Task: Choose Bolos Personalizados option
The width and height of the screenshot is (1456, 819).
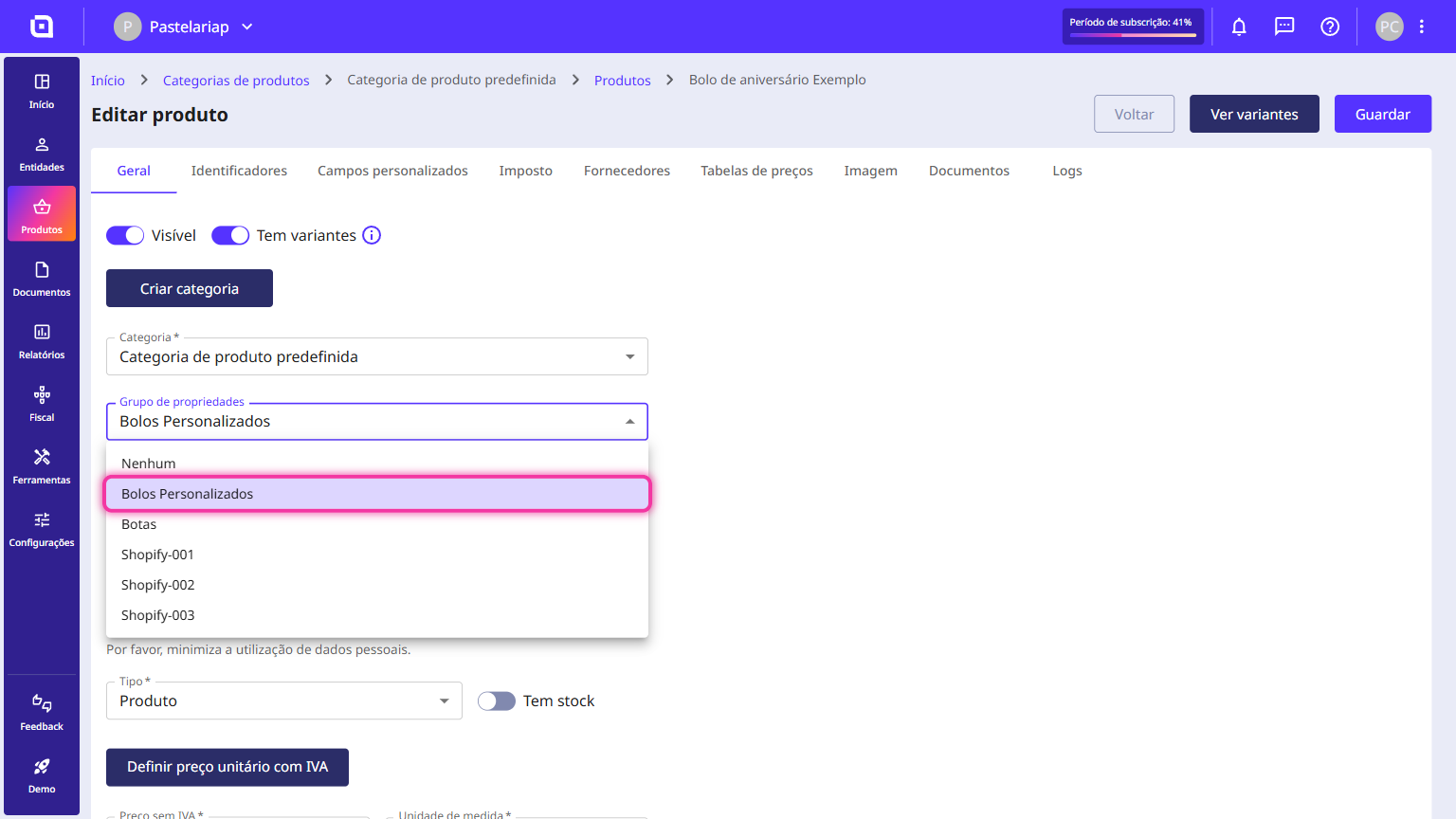Action: 377,494
